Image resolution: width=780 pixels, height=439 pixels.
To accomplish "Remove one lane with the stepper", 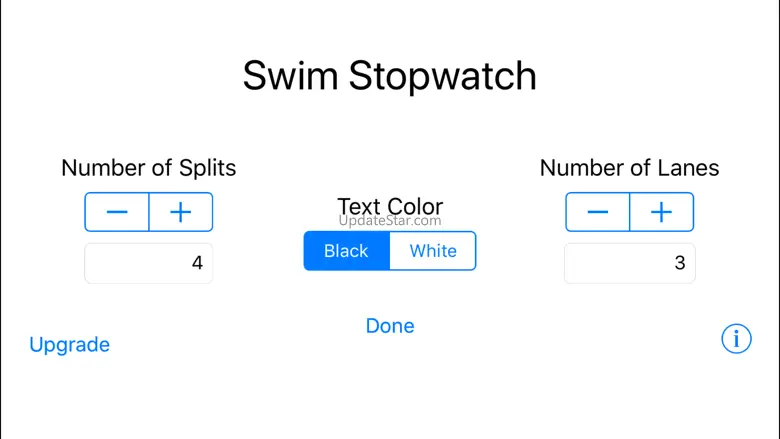I will (598, 212).
